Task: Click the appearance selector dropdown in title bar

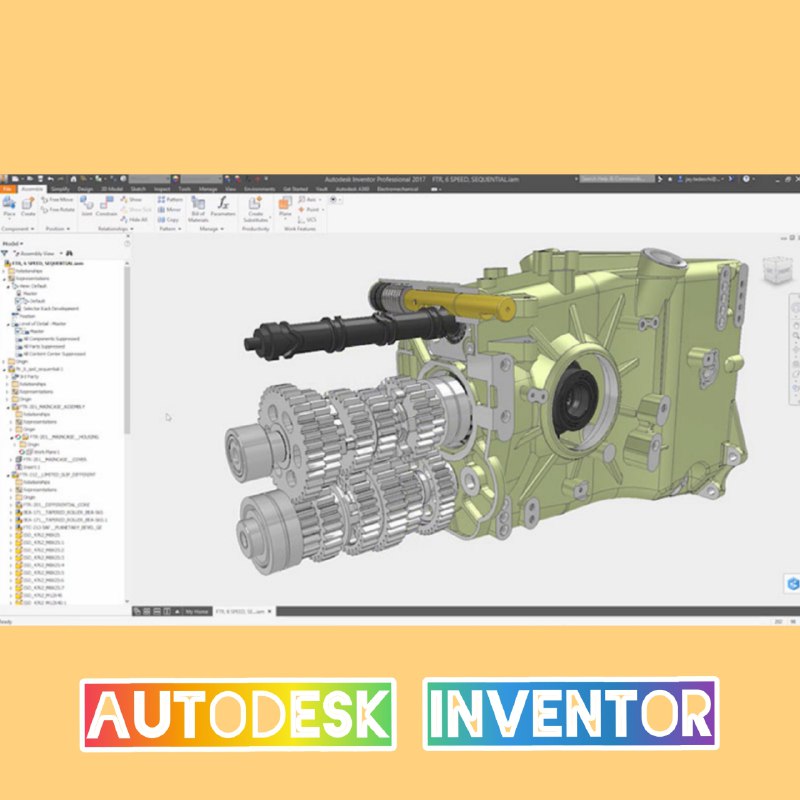Action: 202,179
